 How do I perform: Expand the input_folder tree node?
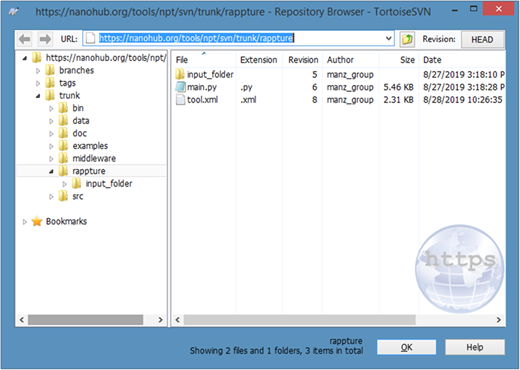(x=64, y=184)
